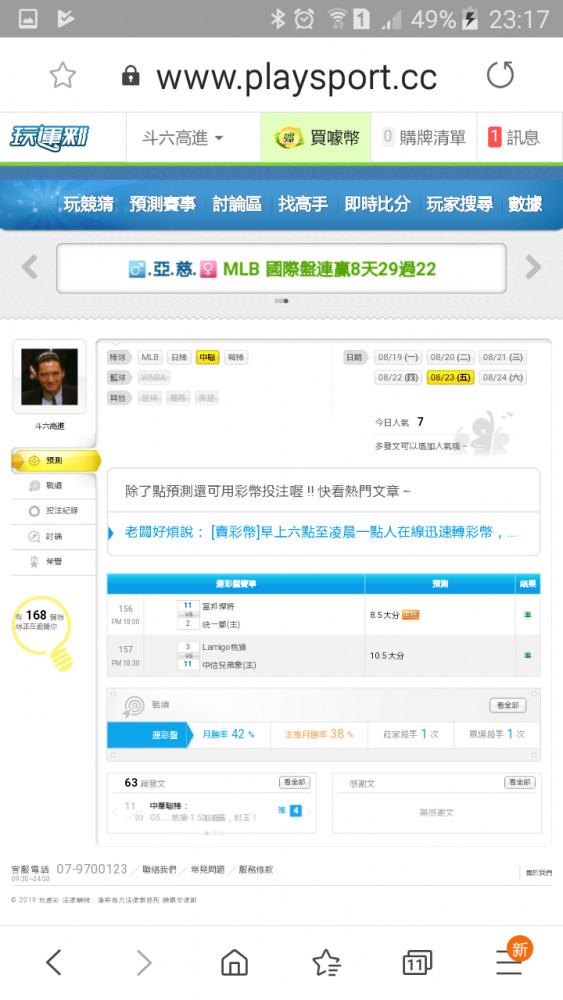Tap the bookmark star beside the URL
The image size is (563, 1000).
click(62, 76)
